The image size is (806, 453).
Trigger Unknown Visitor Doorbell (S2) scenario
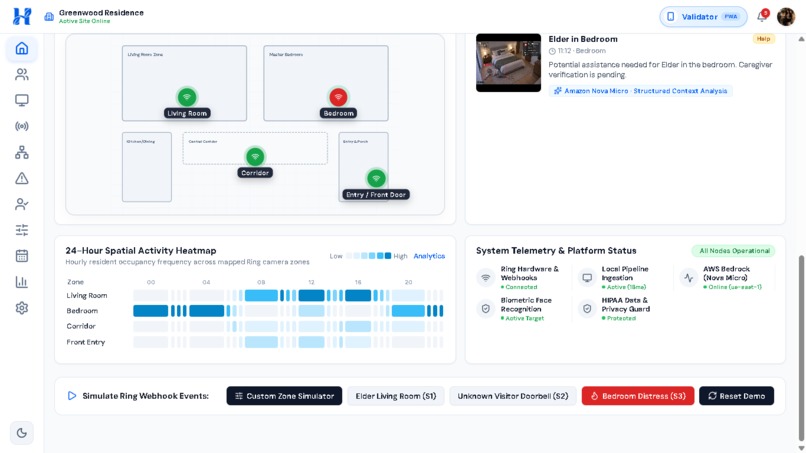point(513,396)
